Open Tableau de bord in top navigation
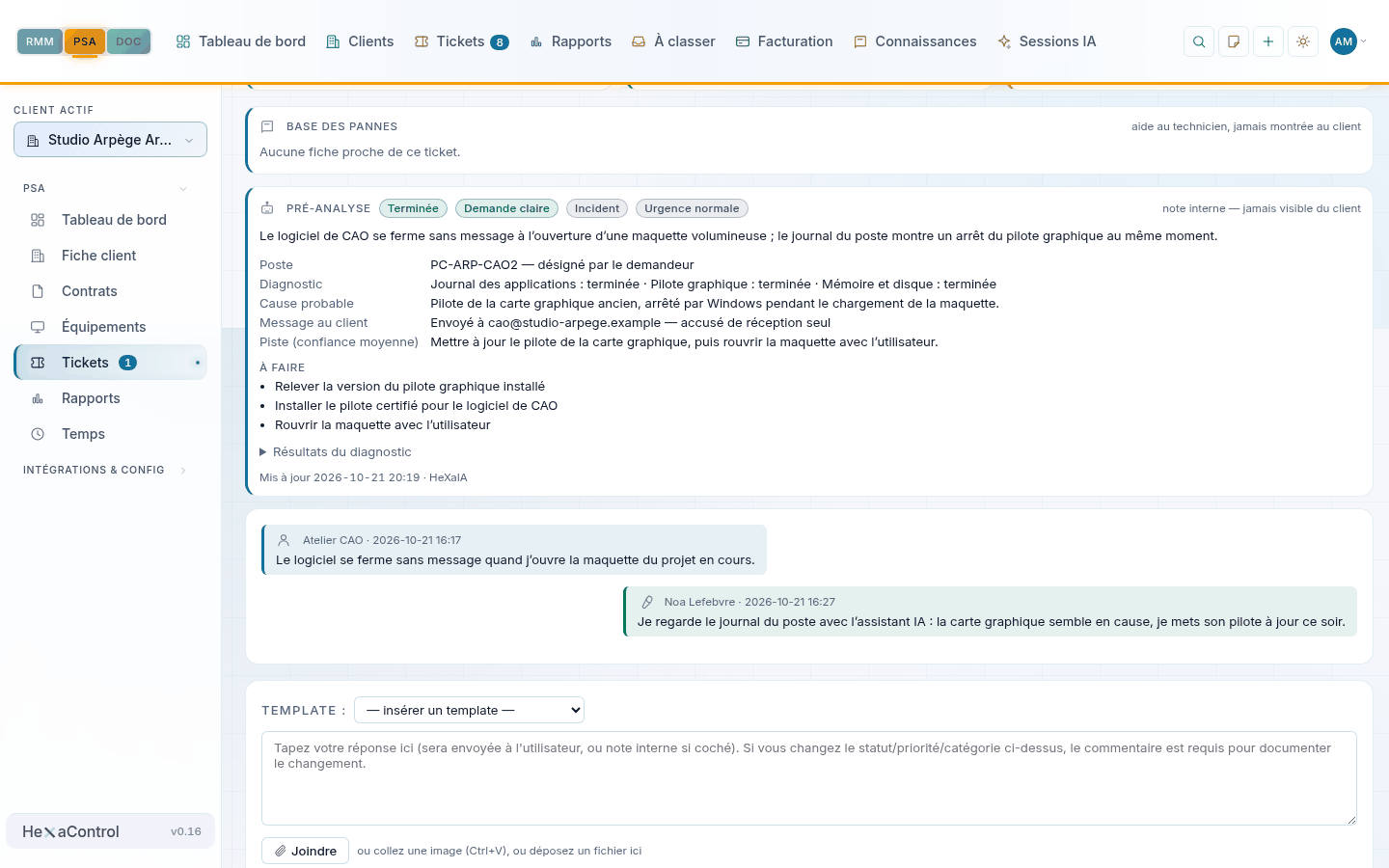Viewport: 1389px width, 868px height. coord(240,41)
